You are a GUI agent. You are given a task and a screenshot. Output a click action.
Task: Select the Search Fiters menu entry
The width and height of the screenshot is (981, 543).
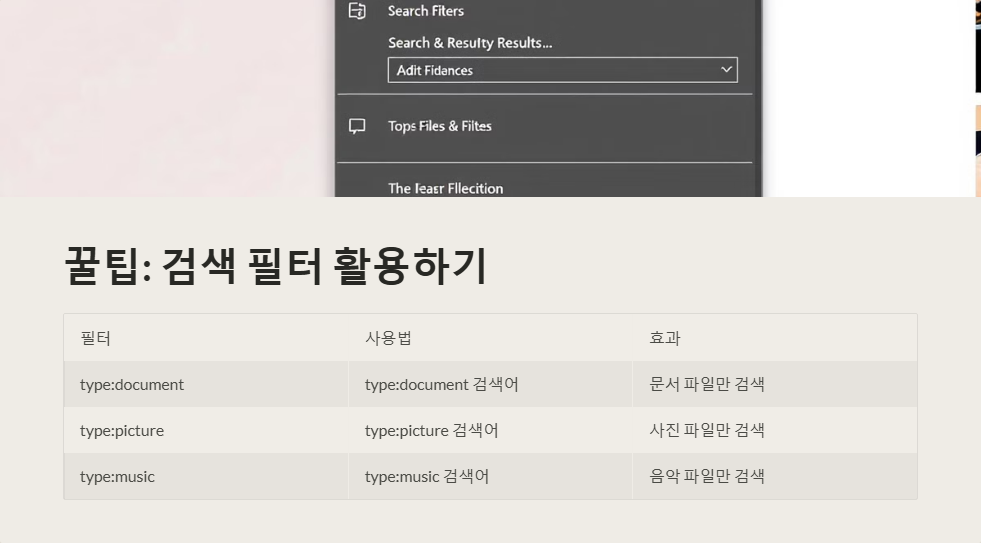point(425,11)
